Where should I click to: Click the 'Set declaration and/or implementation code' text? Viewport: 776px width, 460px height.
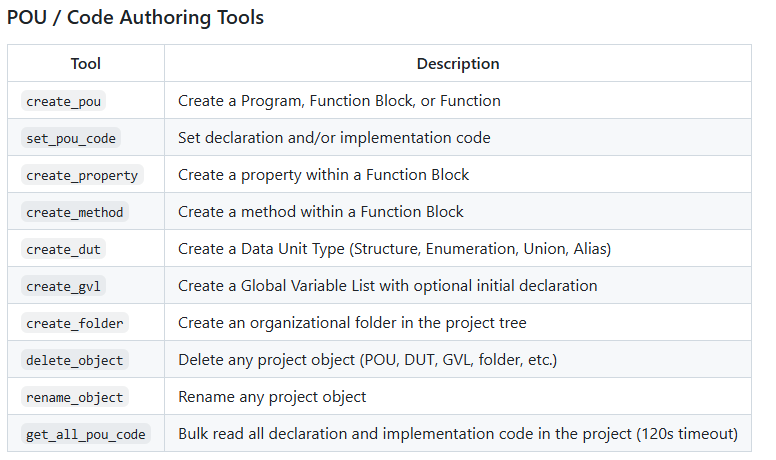click(334, 138)
